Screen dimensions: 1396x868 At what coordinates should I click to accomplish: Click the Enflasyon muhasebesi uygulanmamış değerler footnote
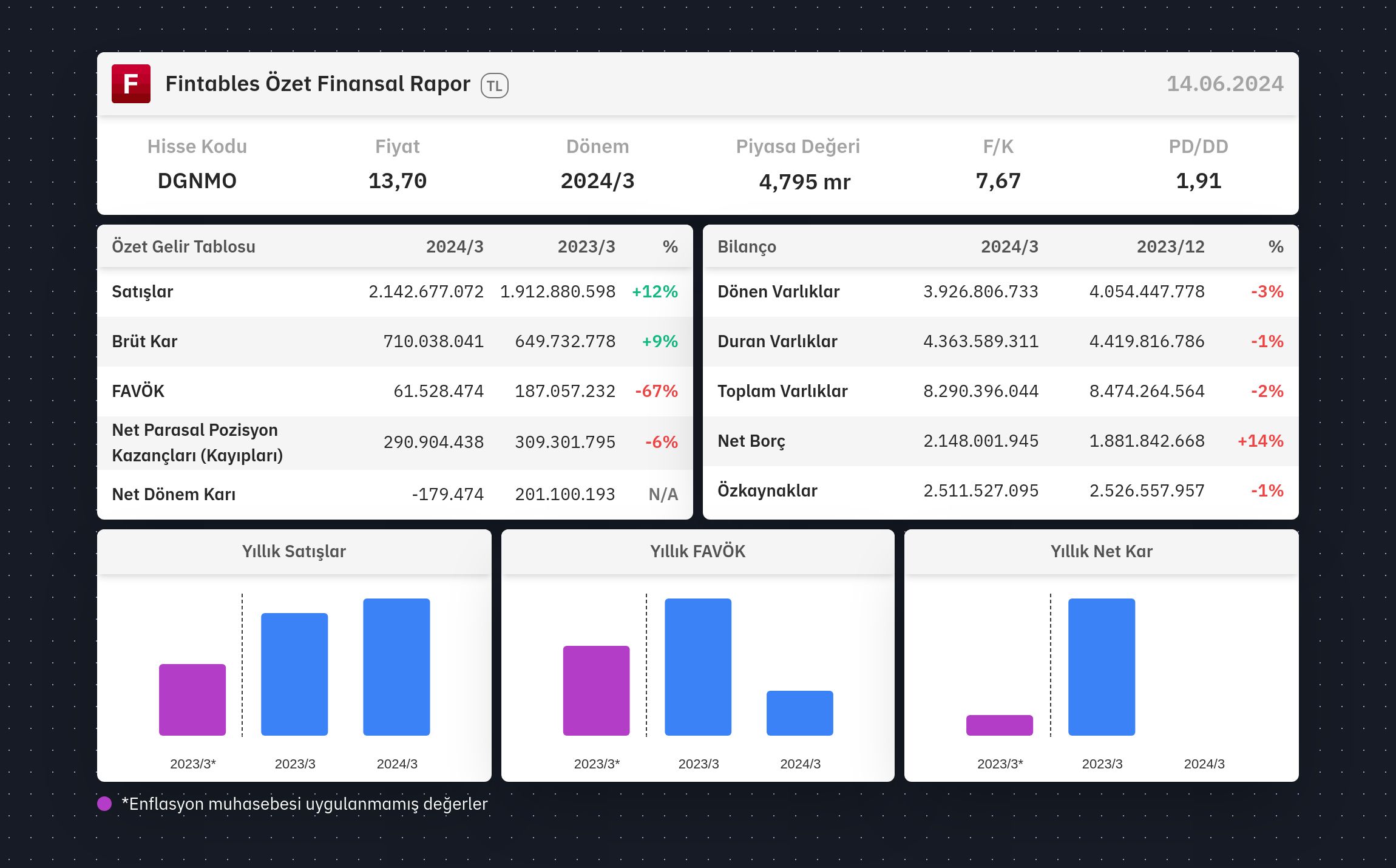point(305,804)
